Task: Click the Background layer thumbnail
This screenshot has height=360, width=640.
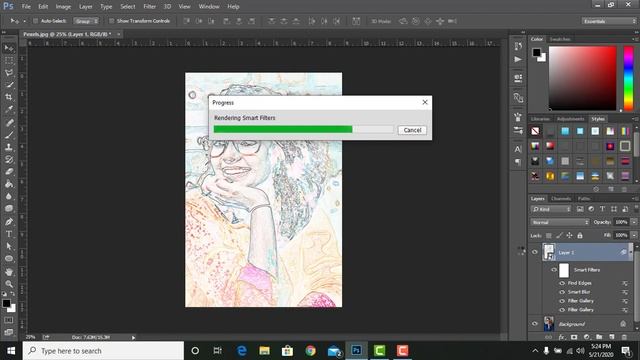Action: click(549, 324)
